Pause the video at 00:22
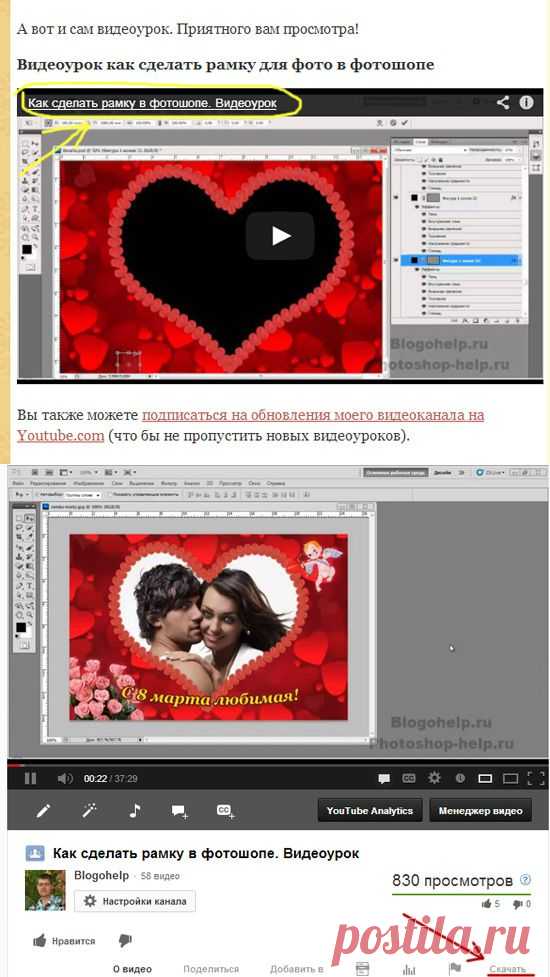The width and height of the screenshot is (550, 977). (x=30, y=778)
